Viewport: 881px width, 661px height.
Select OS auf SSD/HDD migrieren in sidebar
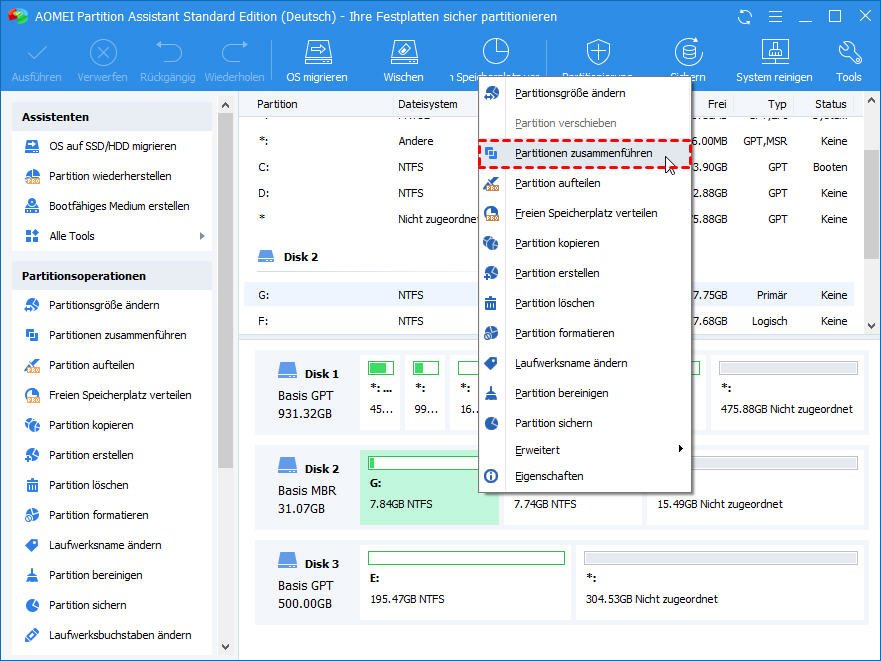coord(112,146)
